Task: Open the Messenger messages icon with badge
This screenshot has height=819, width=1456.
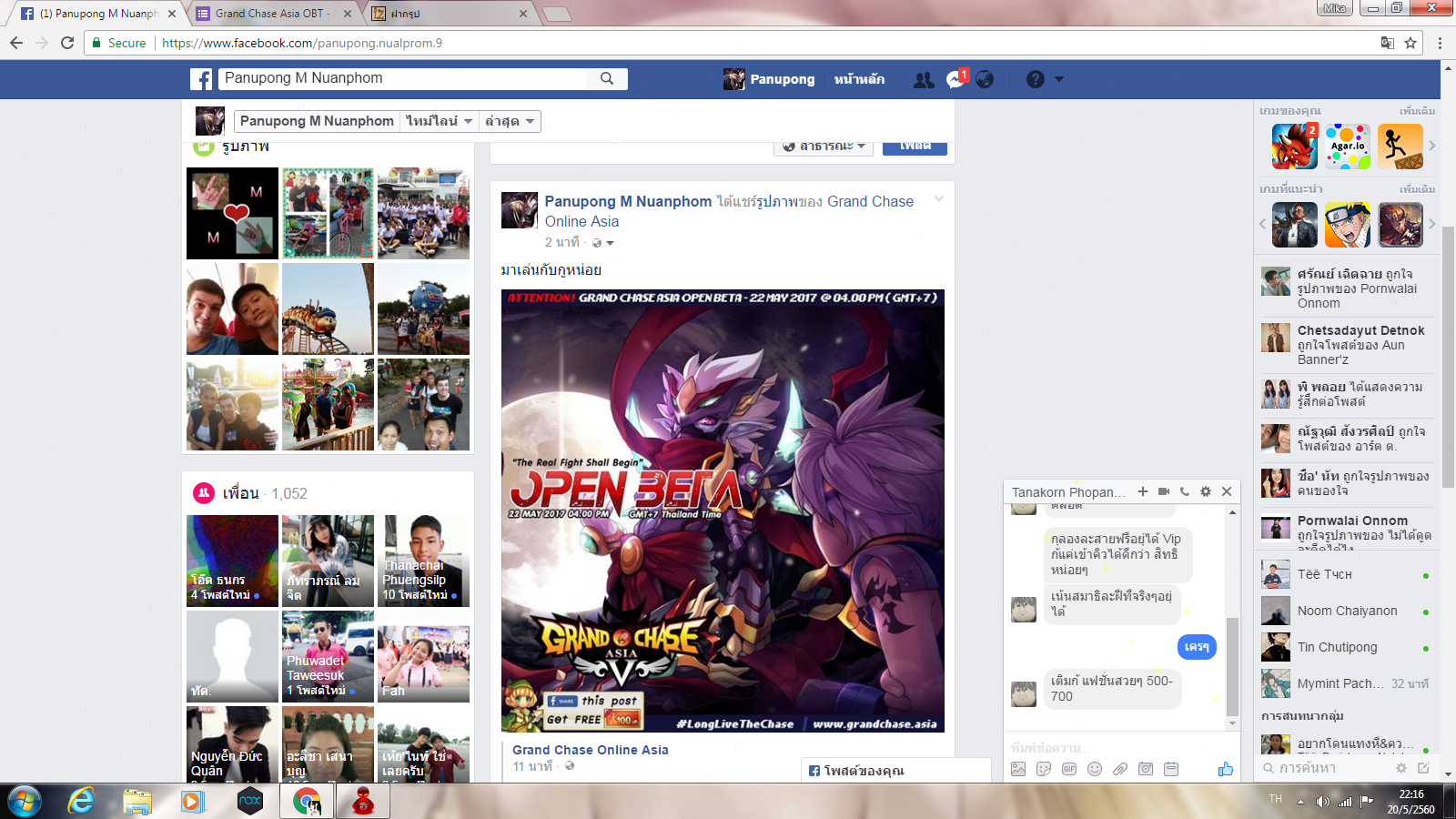Action: pyautogui.click(x=955, y=79)
